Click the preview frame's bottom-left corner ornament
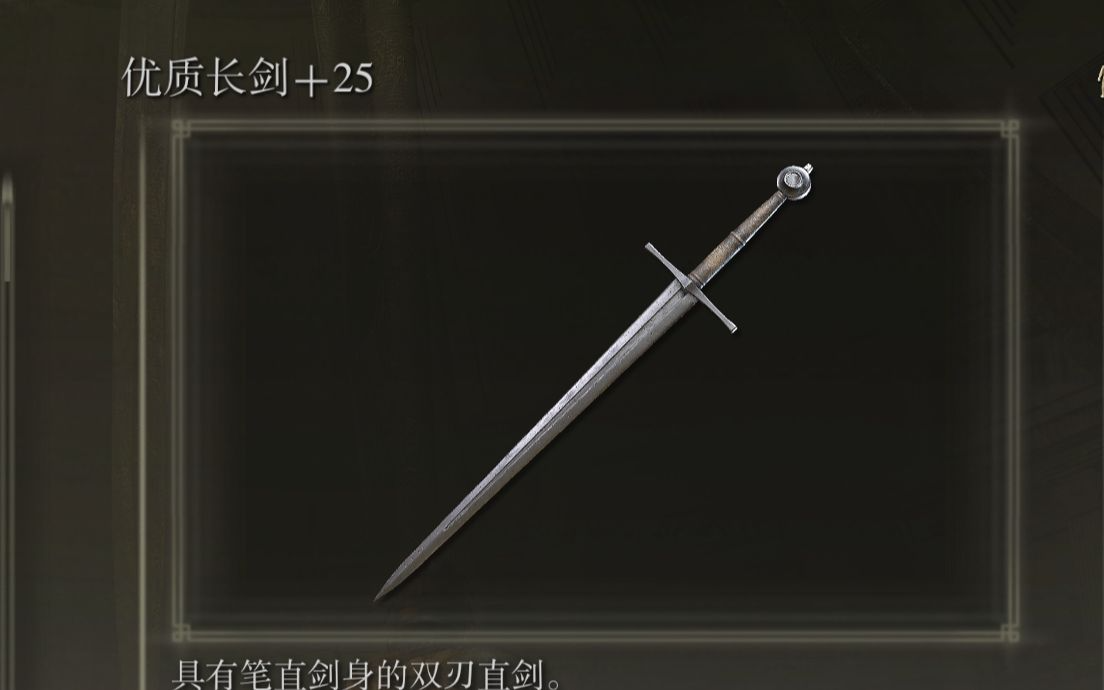Viewport: 1104px width, 690px height. [181, 632]
